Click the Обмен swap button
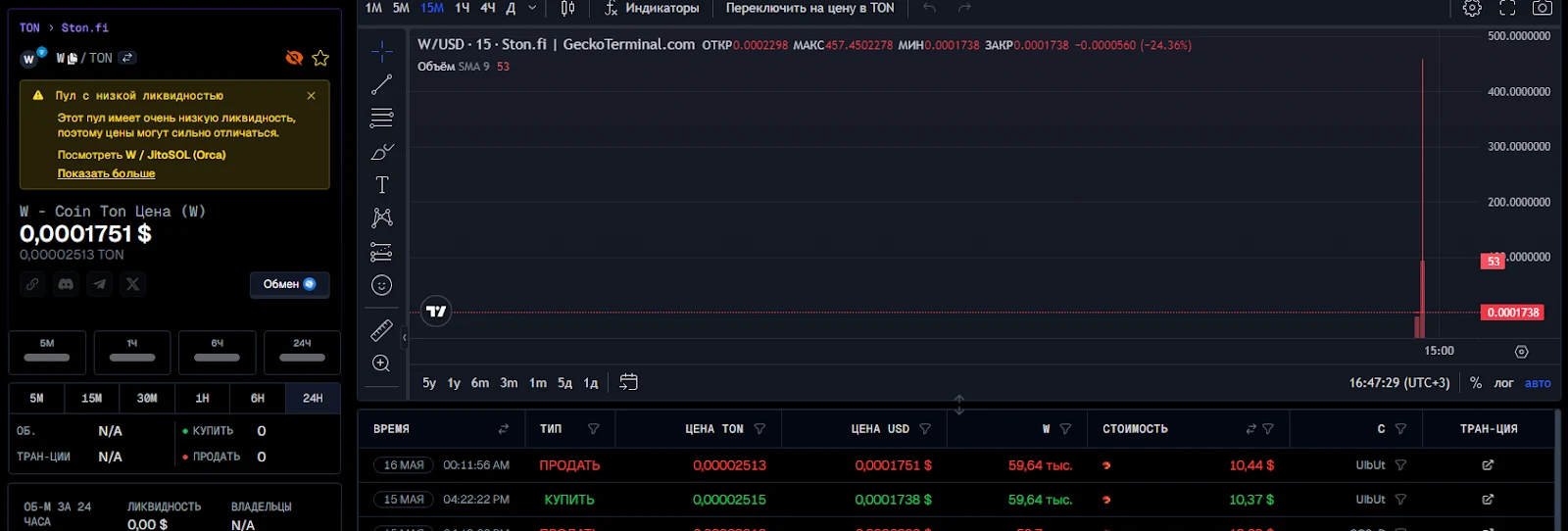 (289, 284)
